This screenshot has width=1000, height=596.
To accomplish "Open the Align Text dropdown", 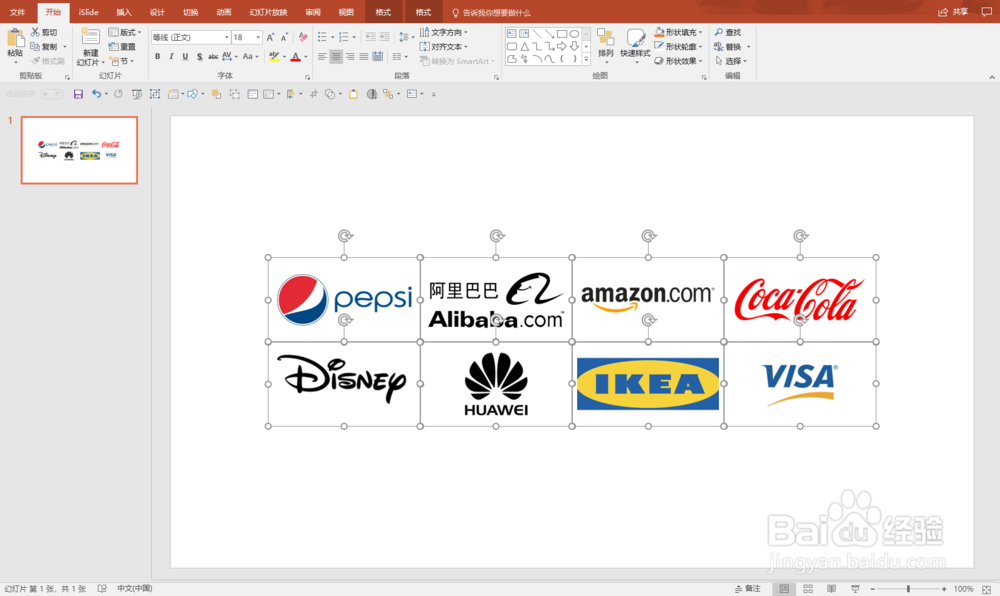I will click(x=443, y=47).
